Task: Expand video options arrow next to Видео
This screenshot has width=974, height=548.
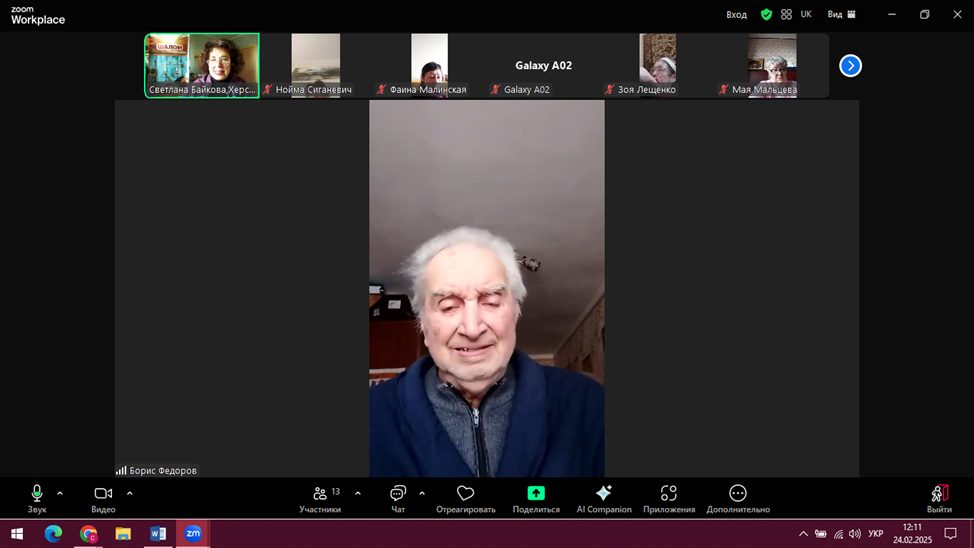Action: [x=129, y=493]
